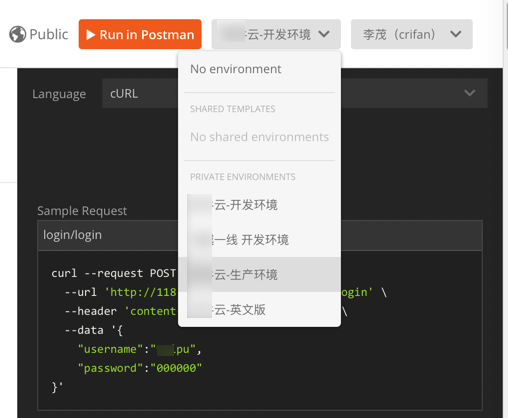Open the 李茂 (crifan) user dropdown
508x418 pixels.
[x=412, y=34]
